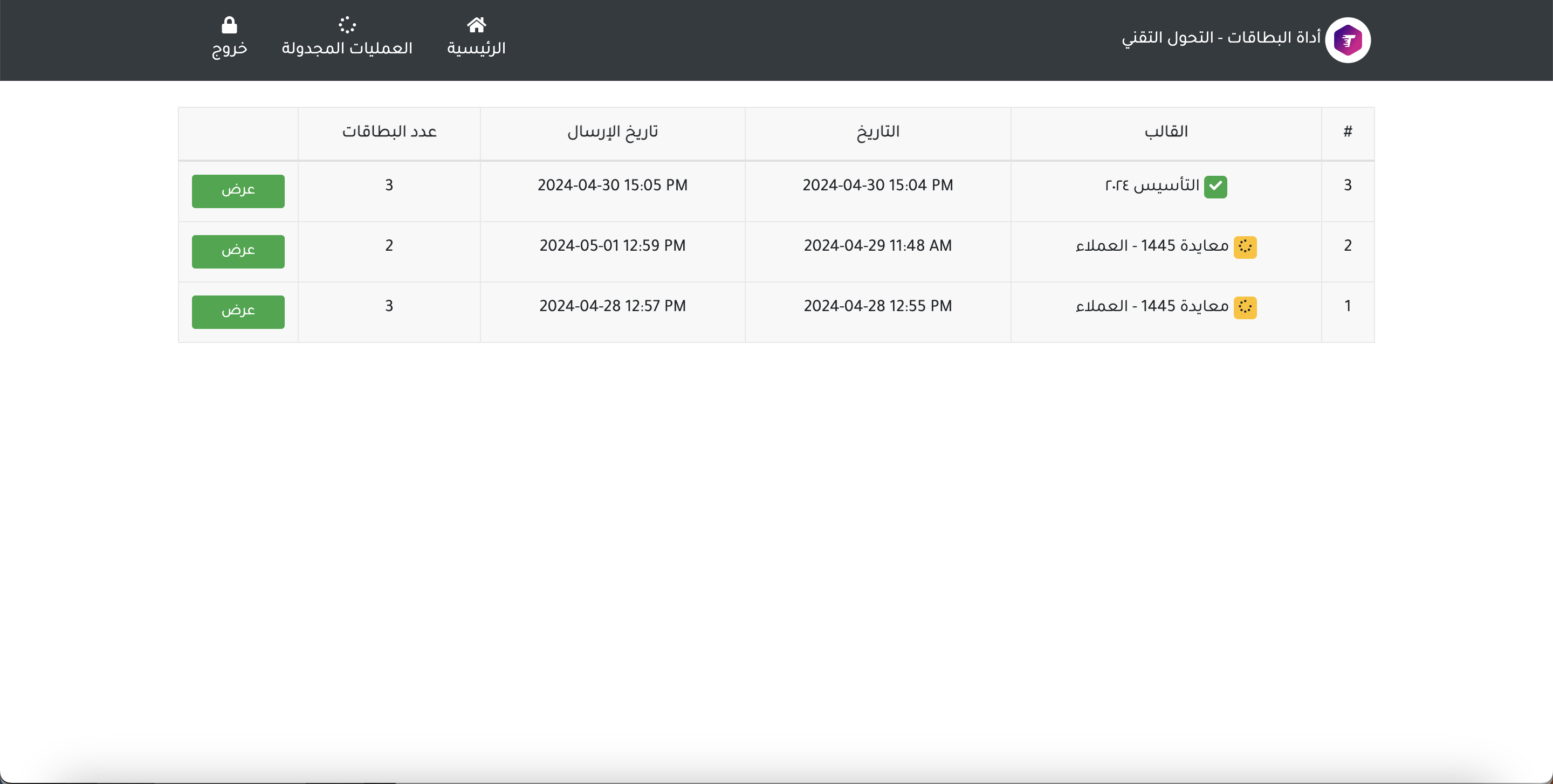Click the purple app logo icon
1553x784 pixels.
(x=1348, y=40)
